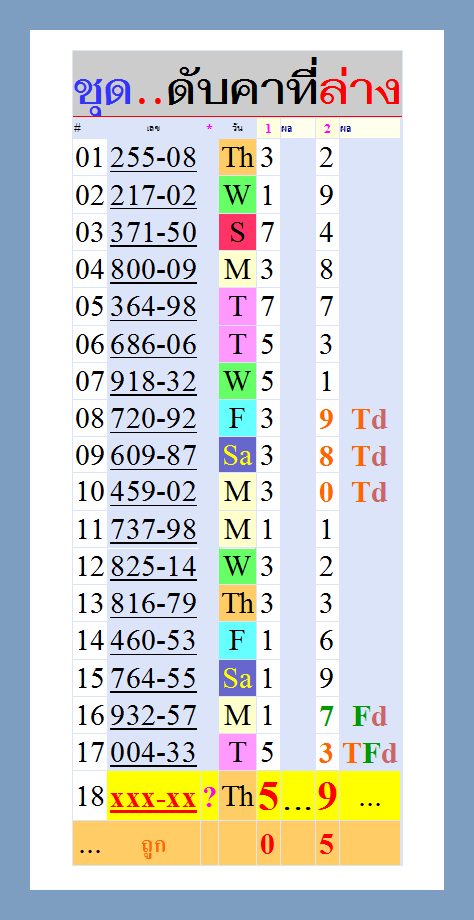Click the orange Th cell in row 13
Viewport: 474px width, 920px height.
(x=238, y=603)
